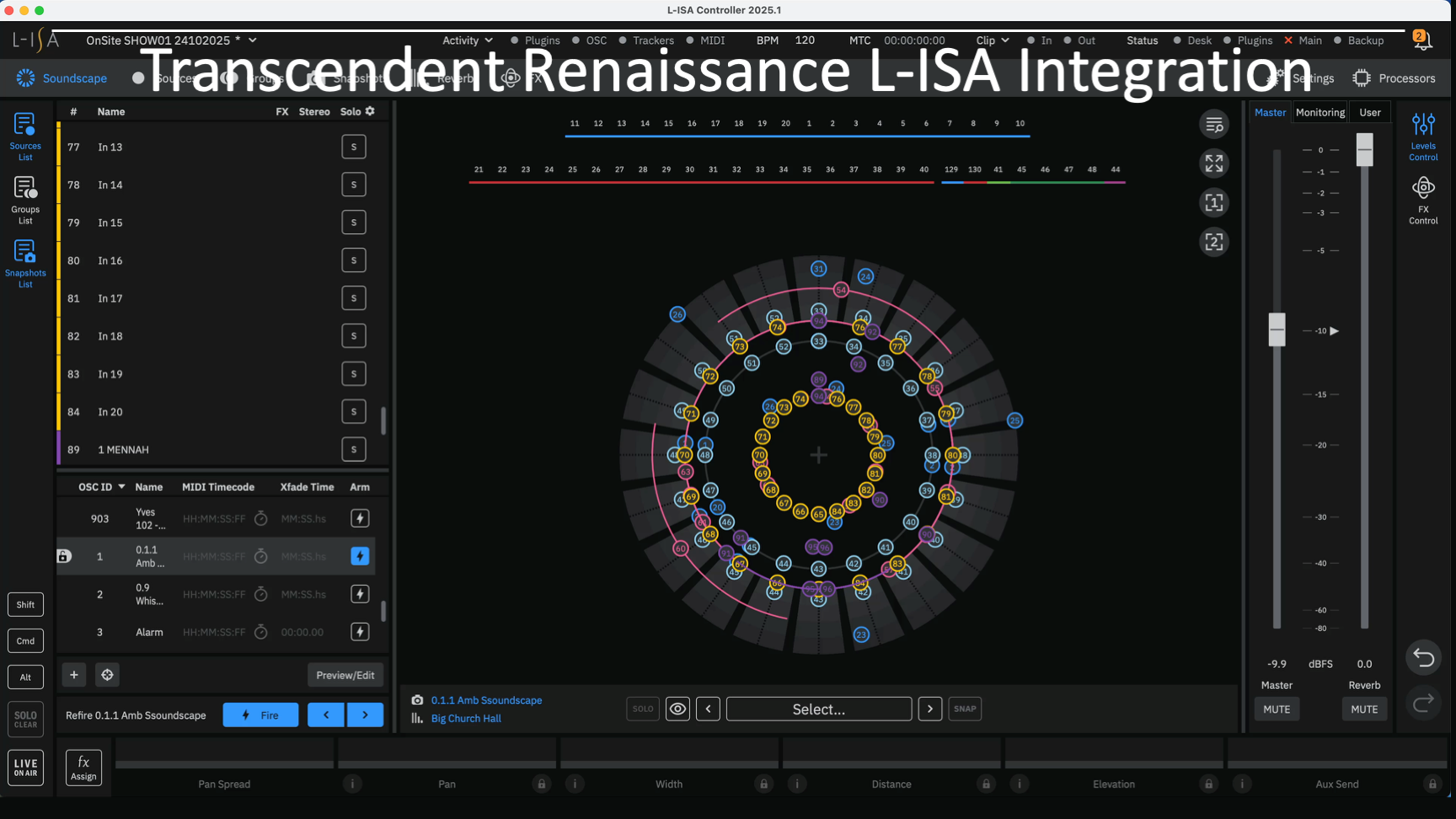Mute the Master output
Viewport: 1456px width, 819px height.
pos(1277,709)
